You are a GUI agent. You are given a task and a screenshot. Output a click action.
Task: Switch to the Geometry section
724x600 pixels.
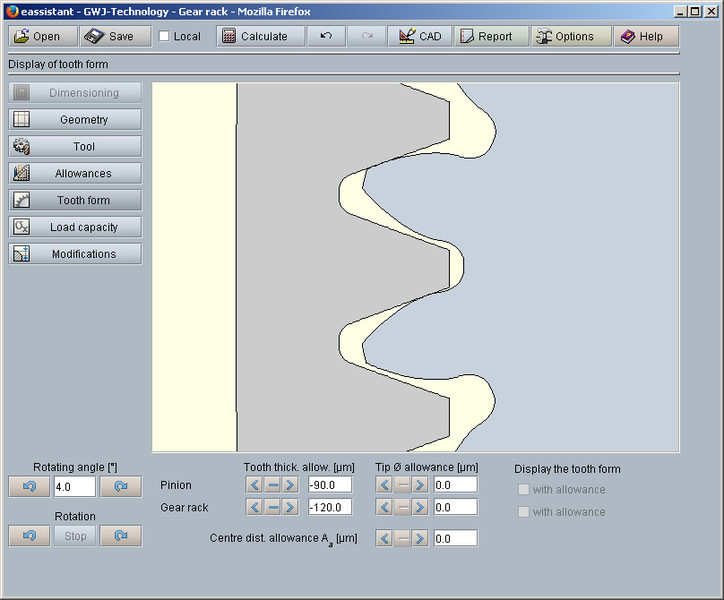(x=75, y=120)
